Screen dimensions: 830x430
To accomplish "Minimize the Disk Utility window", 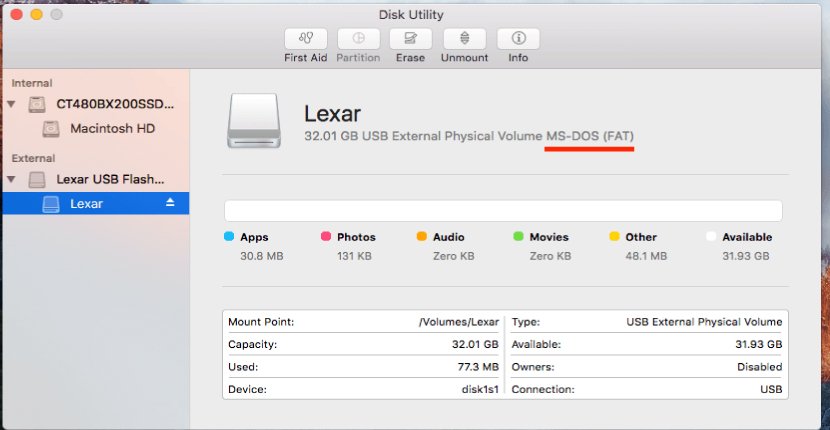I will (37, 15).
